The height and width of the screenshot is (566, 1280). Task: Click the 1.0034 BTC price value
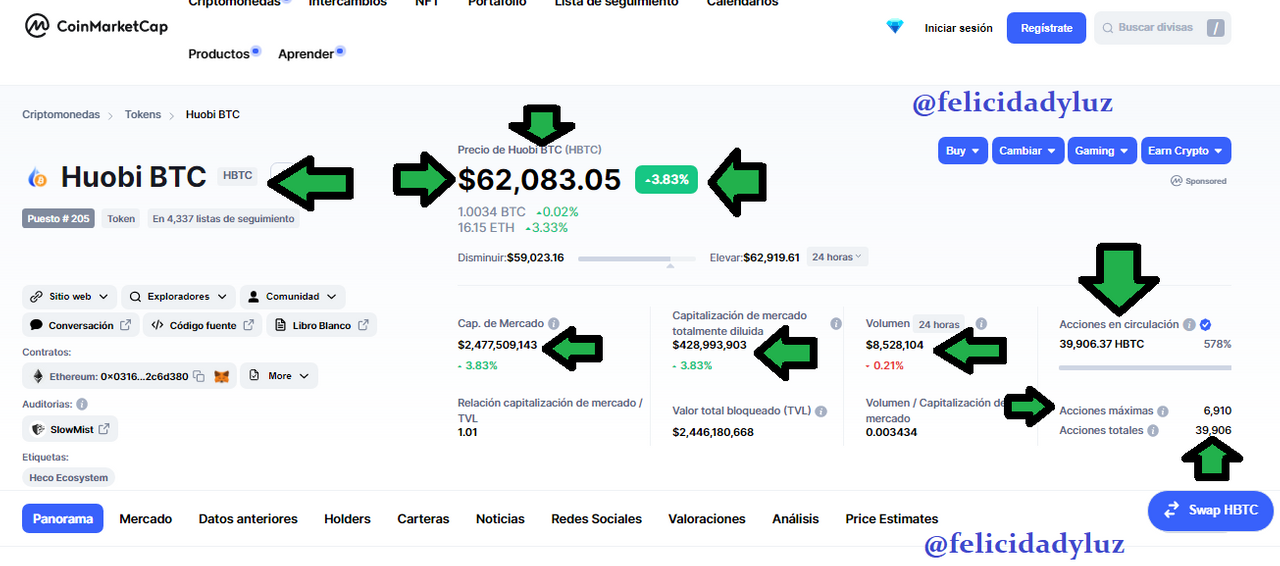coord(492,212)
